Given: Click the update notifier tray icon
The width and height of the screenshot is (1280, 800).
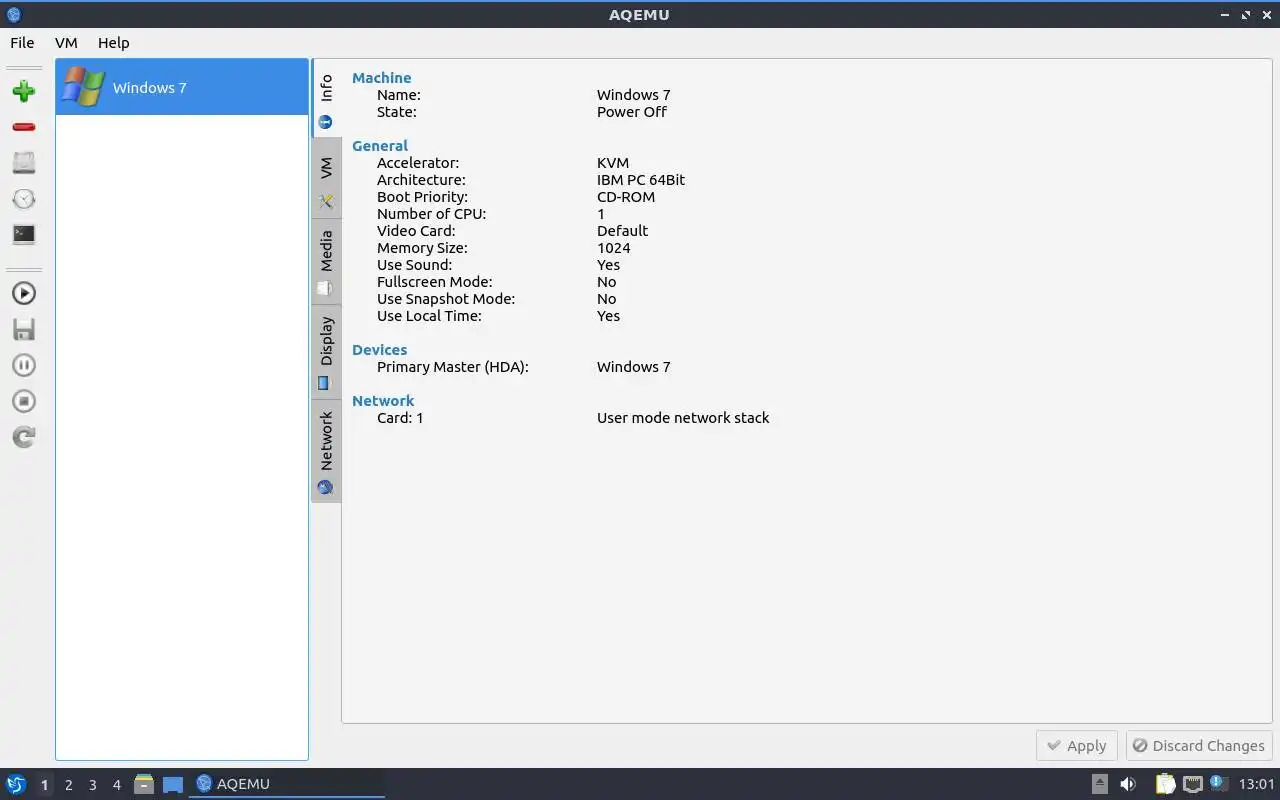Looking at the screenshot, I should [1218, 783].
